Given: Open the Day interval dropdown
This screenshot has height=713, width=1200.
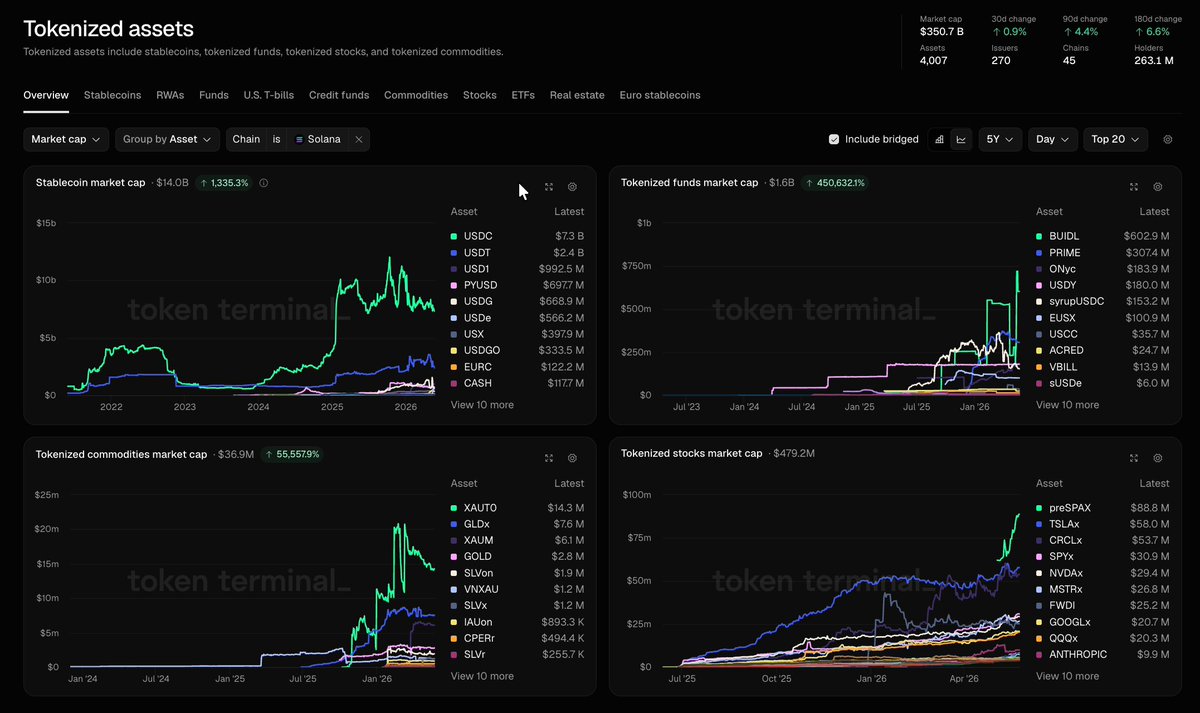Looking at the screenshot, I should [x=1052, y=139].
